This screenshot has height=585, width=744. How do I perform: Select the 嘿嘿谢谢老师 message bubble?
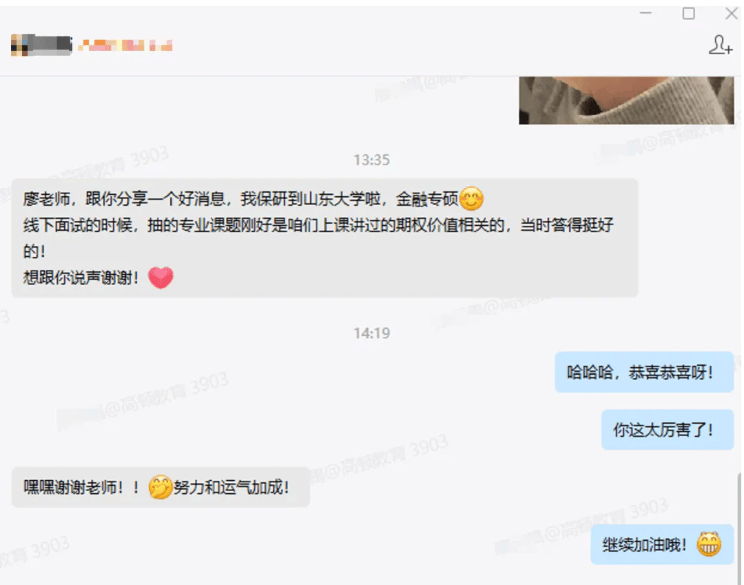[160, 487]
